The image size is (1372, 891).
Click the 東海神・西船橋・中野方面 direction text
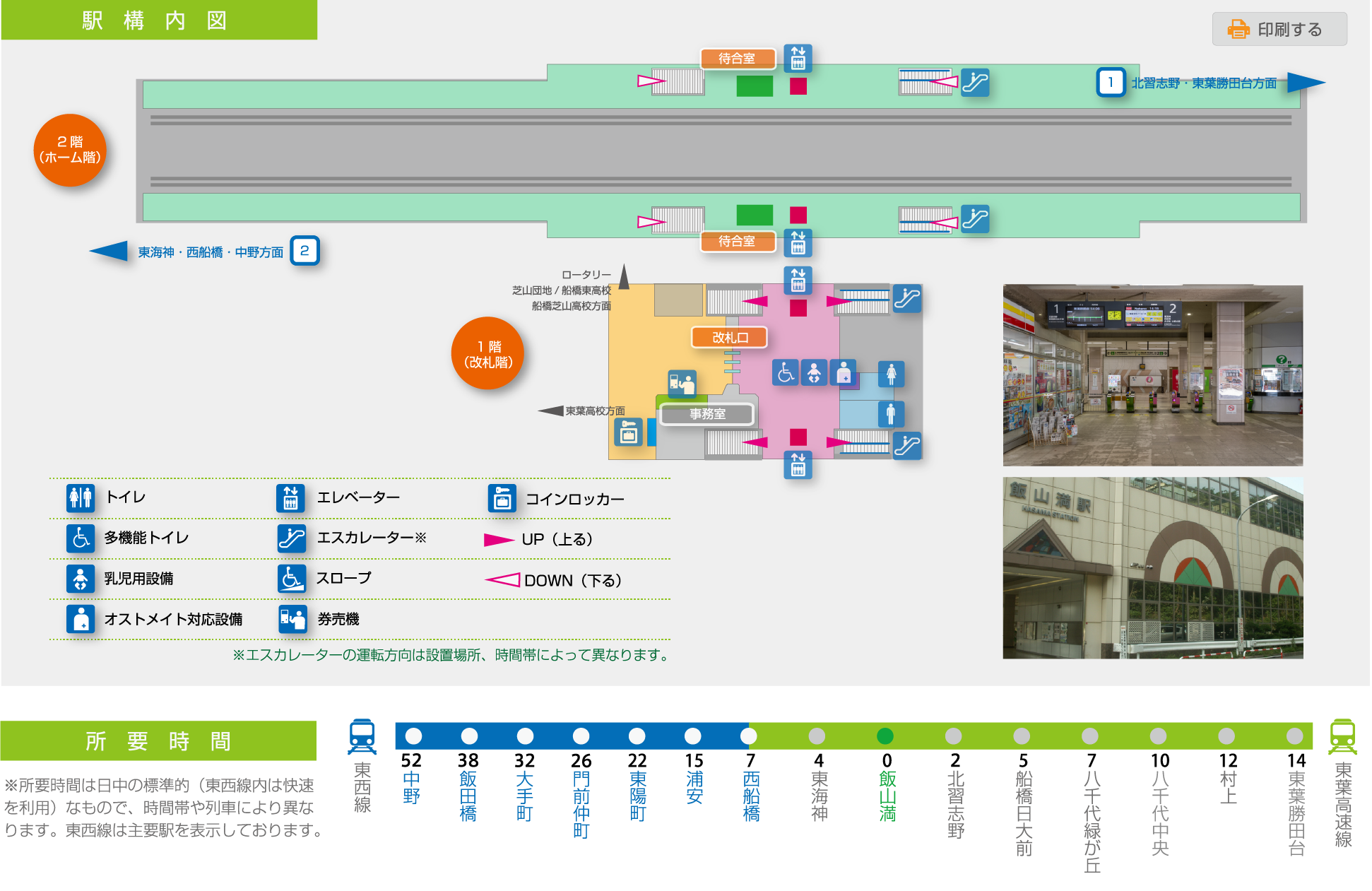(211, 252)
